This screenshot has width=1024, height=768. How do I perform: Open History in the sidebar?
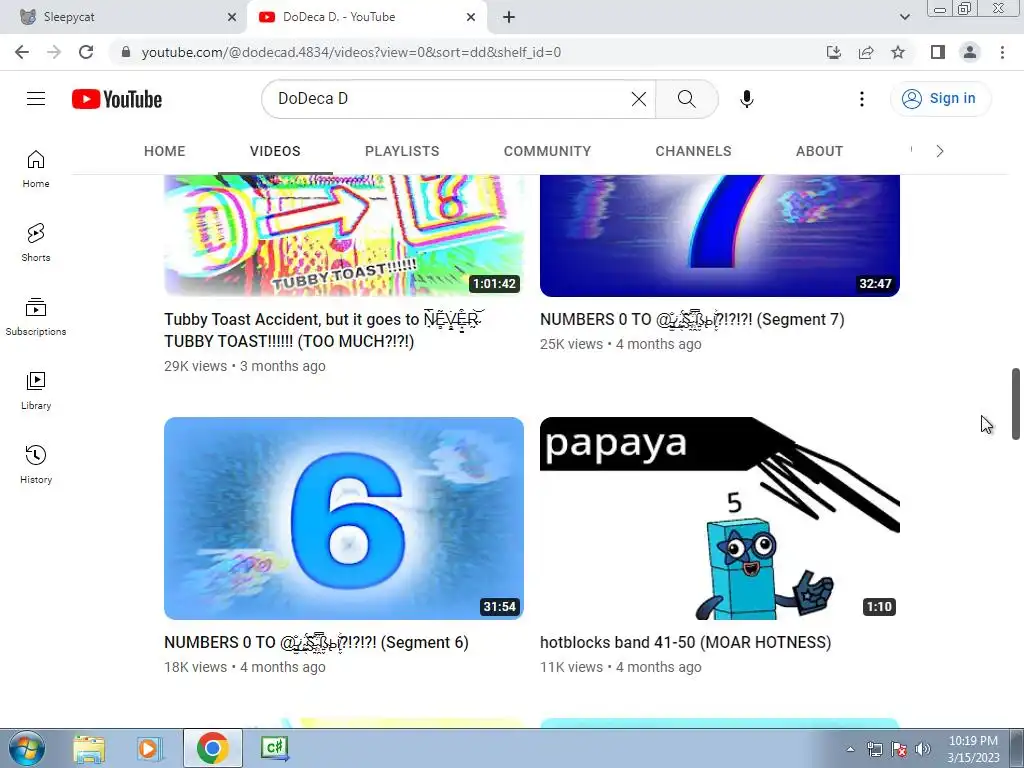(36, 464)
